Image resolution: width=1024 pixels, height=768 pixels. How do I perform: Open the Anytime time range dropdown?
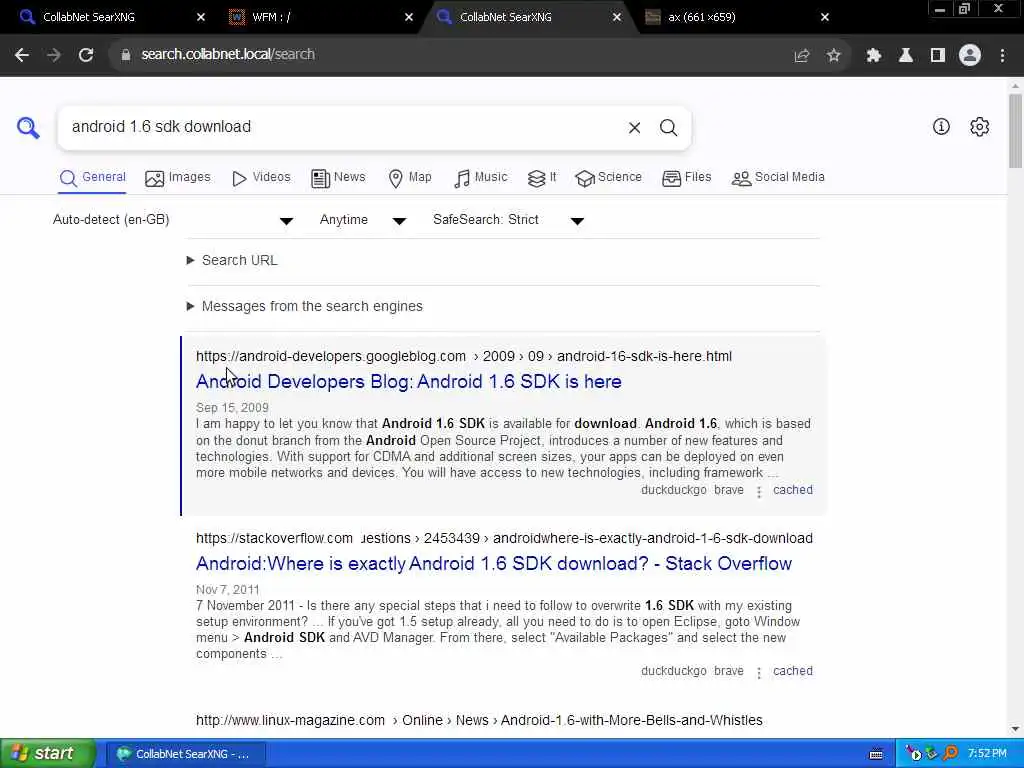362,220
